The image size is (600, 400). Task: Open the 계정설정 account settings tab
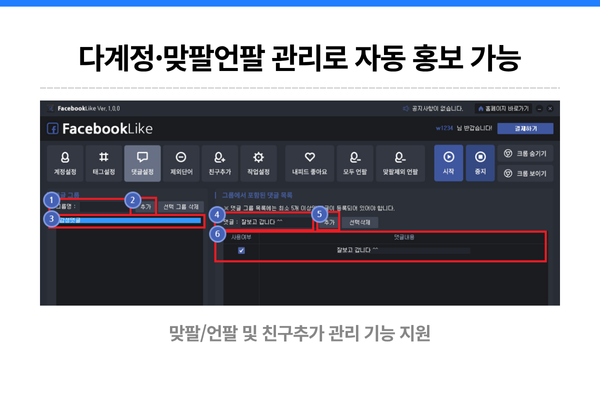click(x=65, y=163)
